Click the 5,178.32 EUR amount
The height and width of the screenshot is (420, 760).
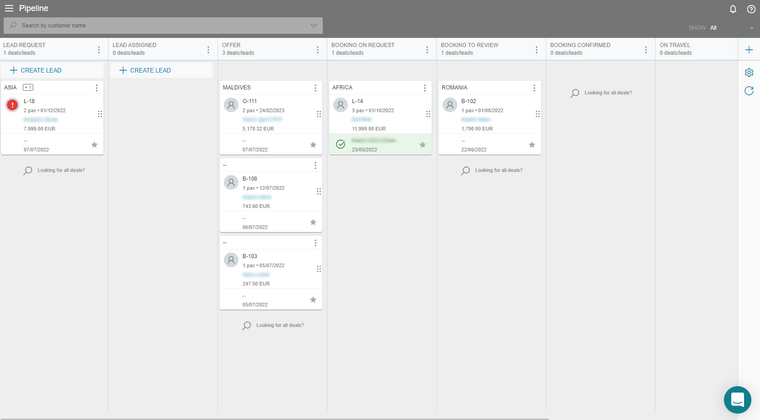pyautogui.click(x=258, y=129)
